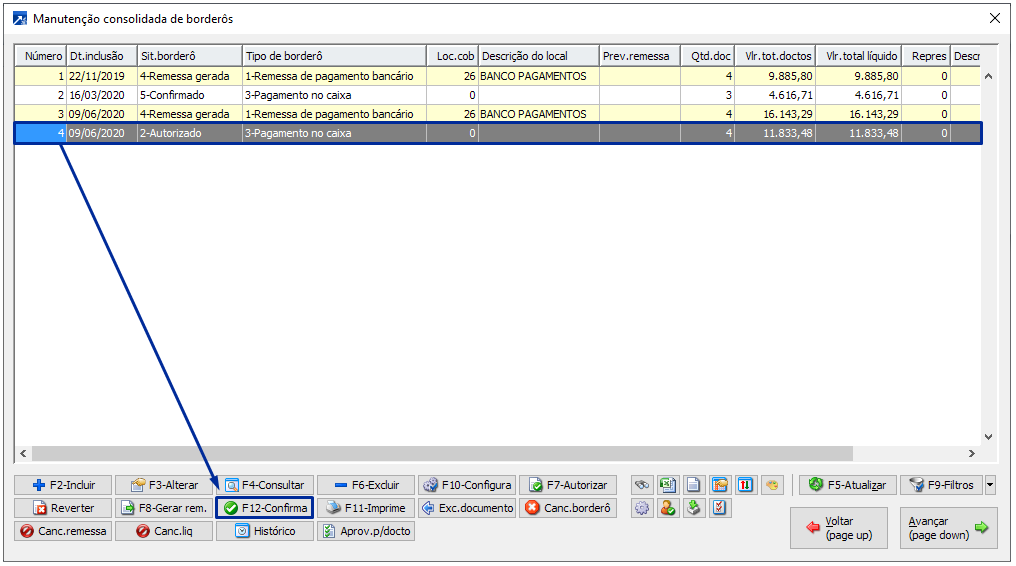Click the Canc.borderô button
Screen dimensions: 1016x566
(568, 508)
